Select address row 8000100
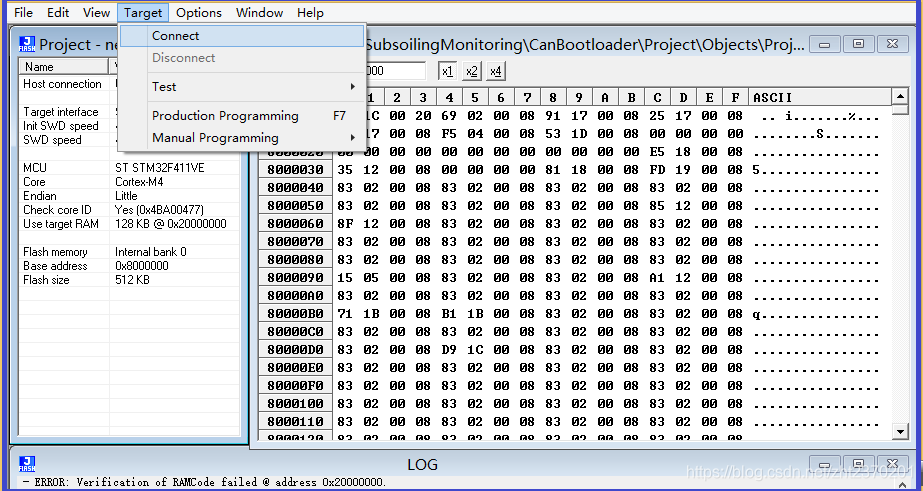923x491 pixels. point(296,404)
